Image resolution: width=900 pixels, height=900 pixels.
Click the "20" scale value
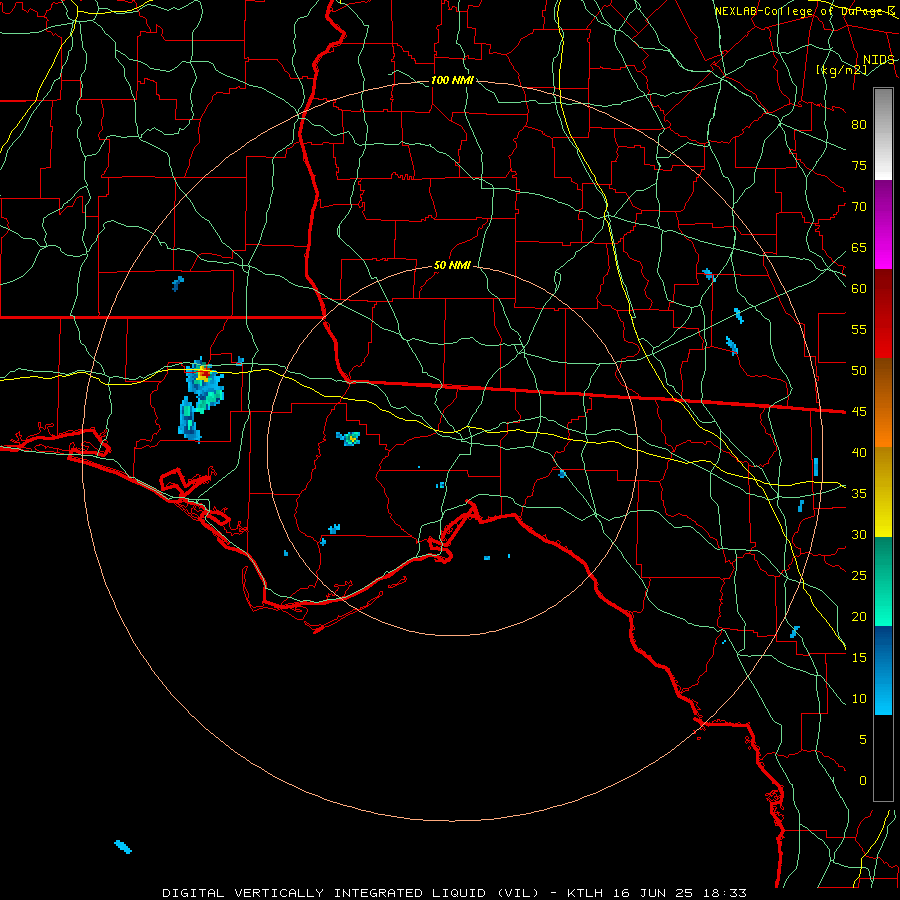click(x=859, y=617)
